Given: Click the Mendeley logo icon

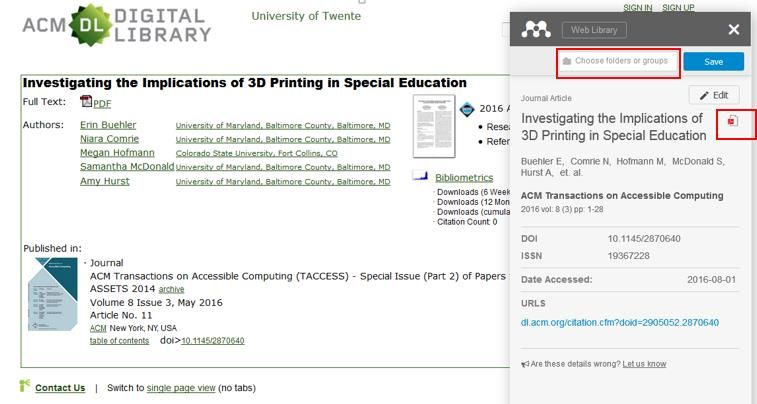Looking at the screenshot, I should click(x=536, y=30).
